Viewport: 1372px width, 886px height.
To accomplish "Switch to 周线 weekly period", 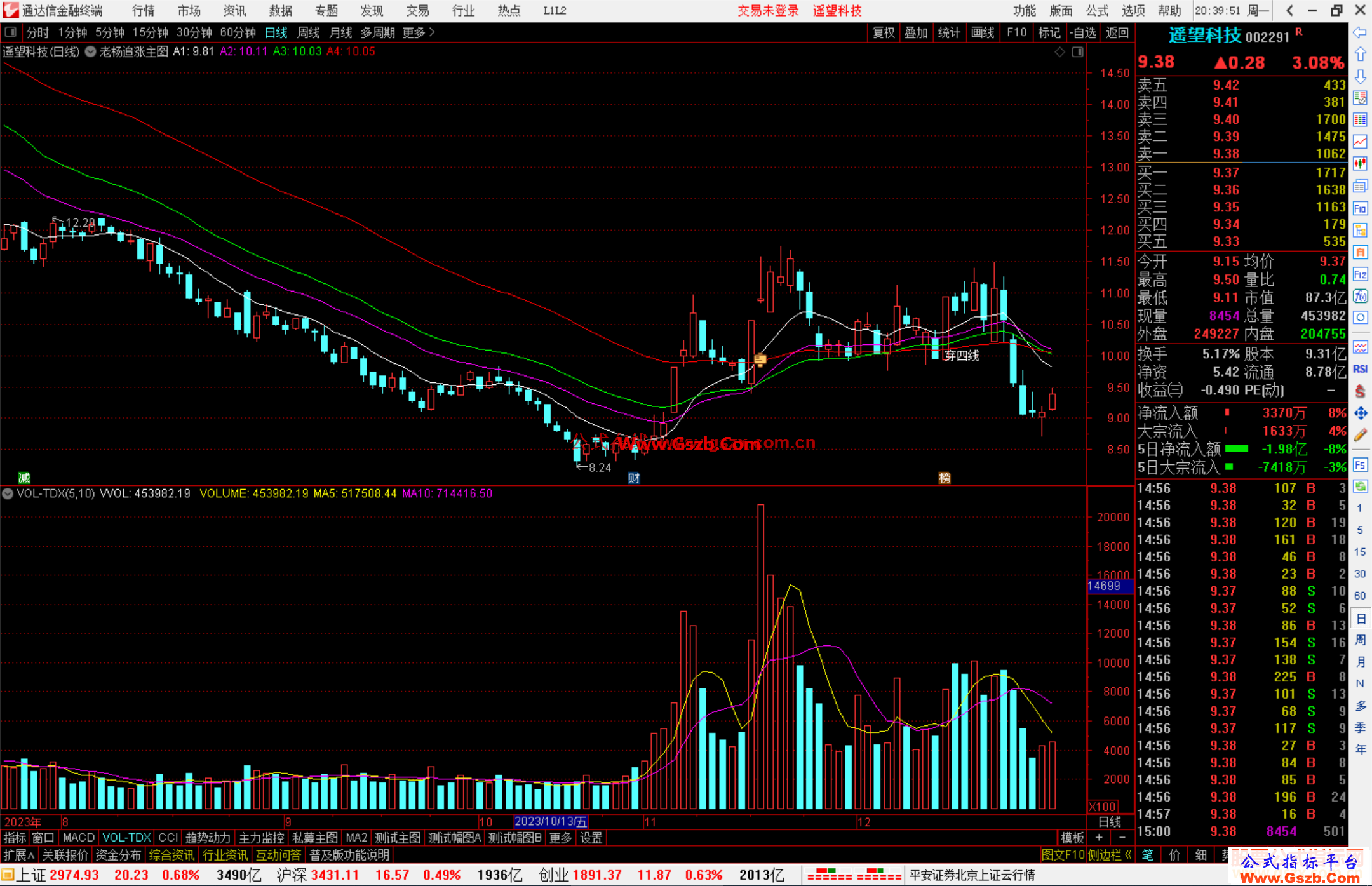I will 309,32.
